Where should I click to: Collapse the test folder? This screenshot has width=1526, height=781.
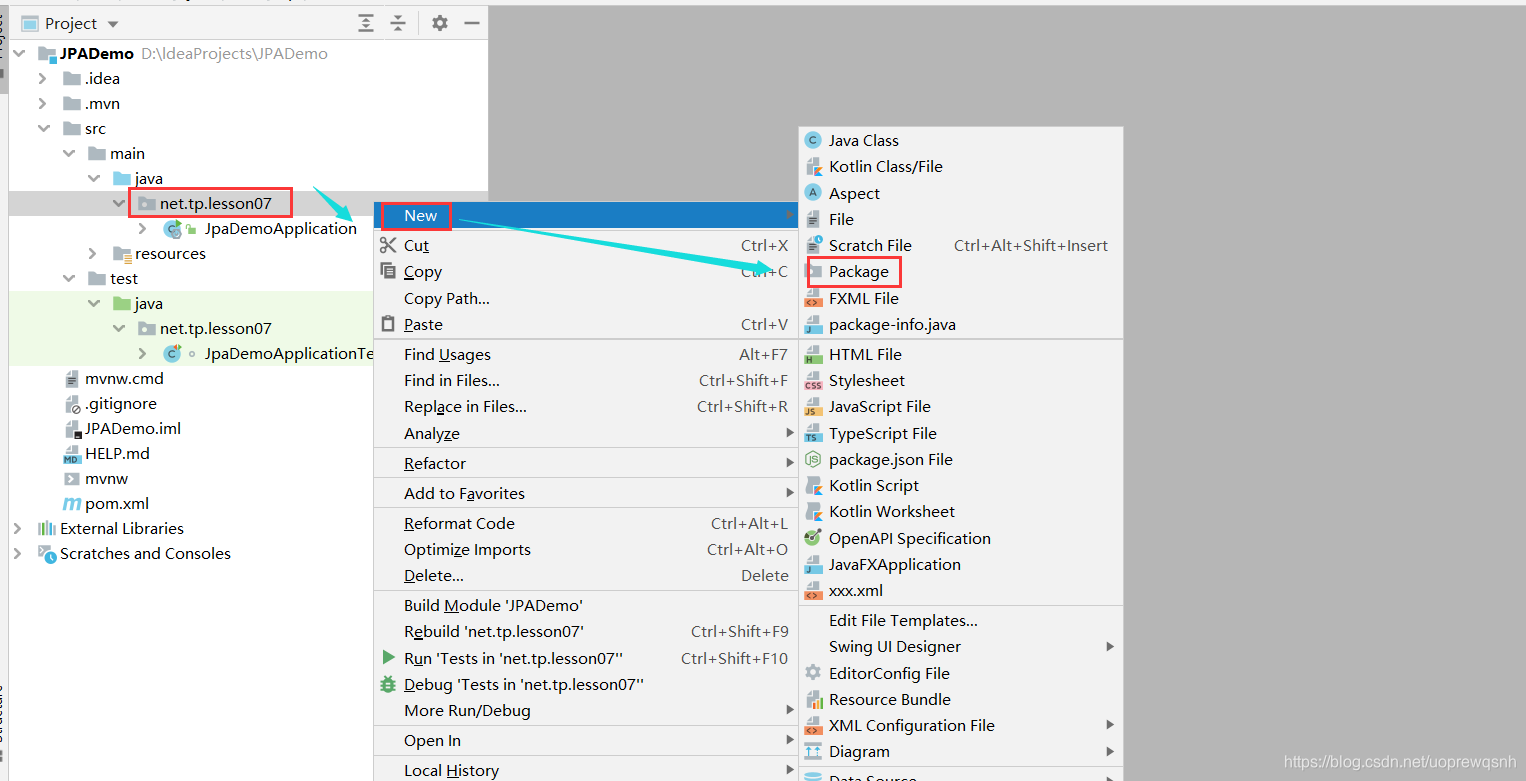[68, 278]
